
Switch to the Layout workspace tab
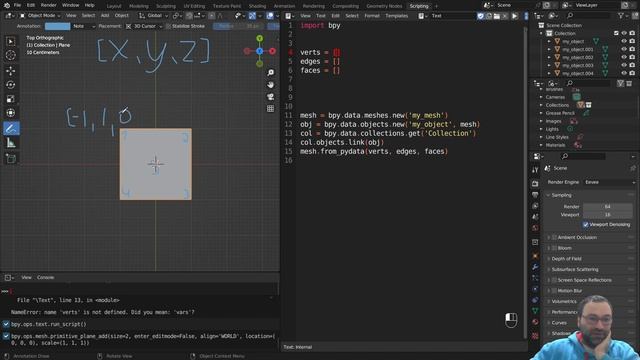[x=114, y=6]
